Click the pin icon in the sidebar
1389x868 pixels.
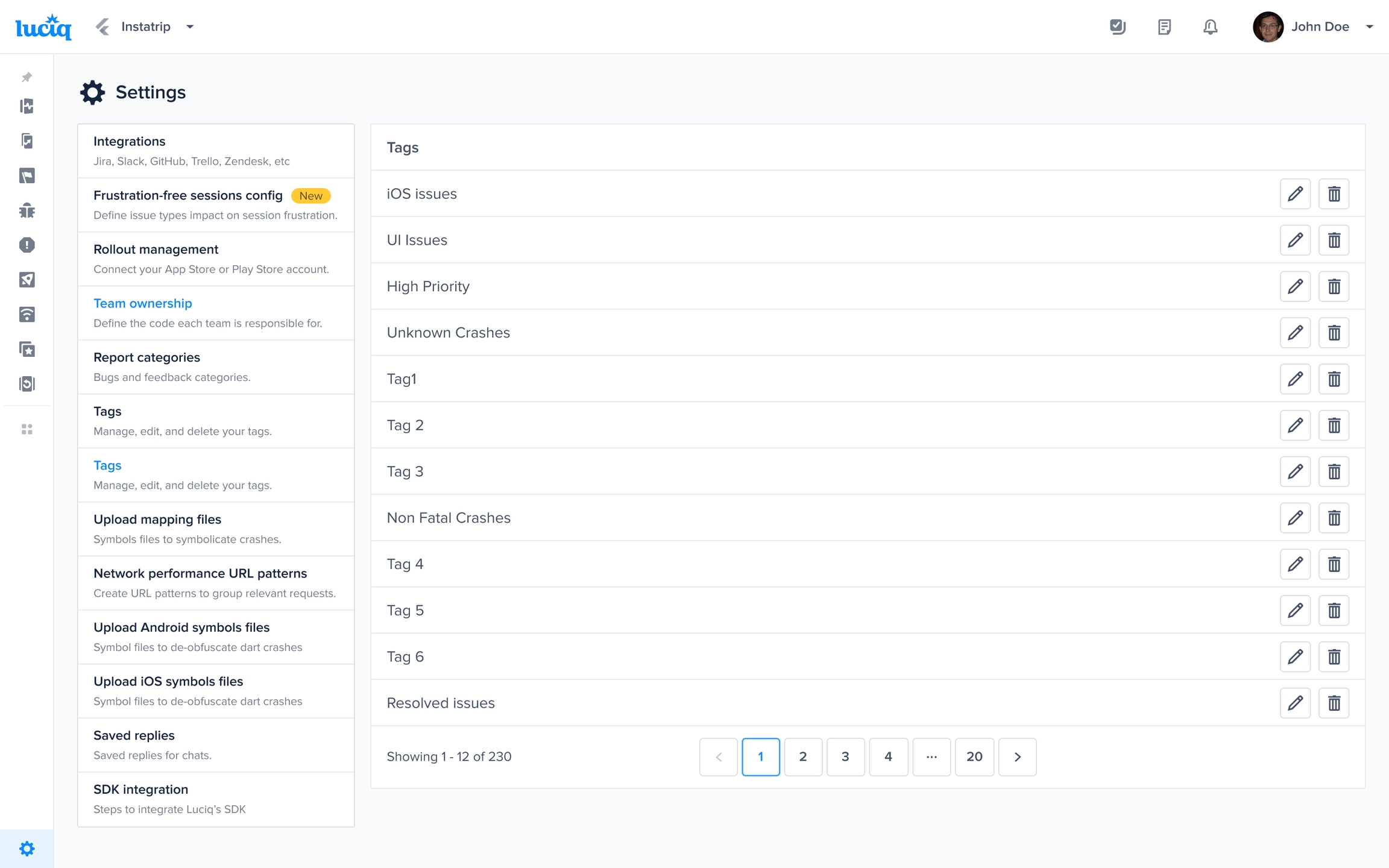[x=27, y=77]
